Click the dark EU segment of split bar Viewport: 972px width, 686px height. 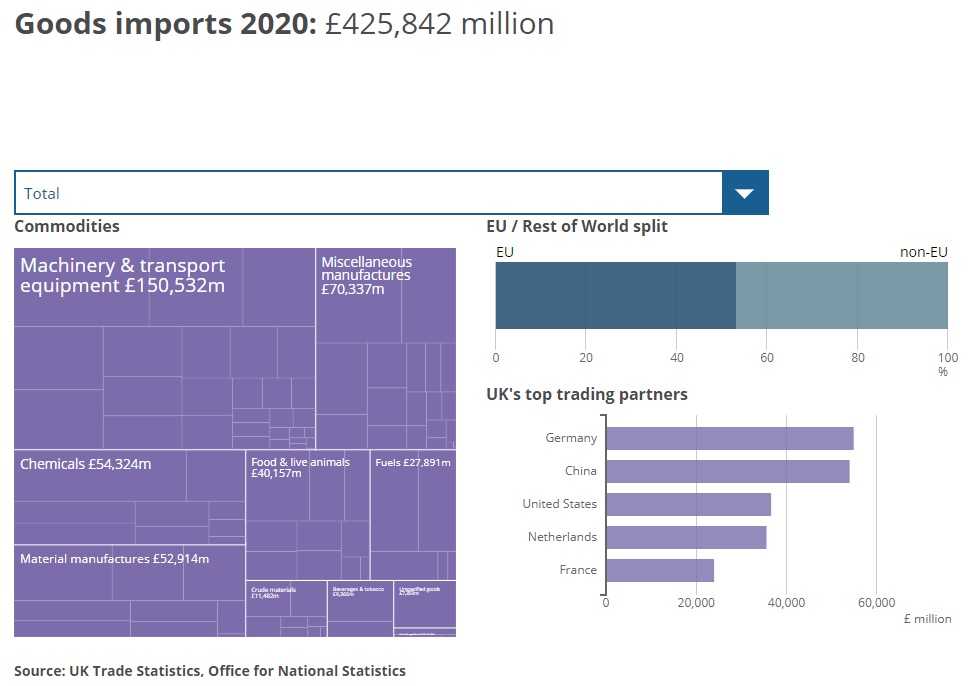(x=615, y=295)
